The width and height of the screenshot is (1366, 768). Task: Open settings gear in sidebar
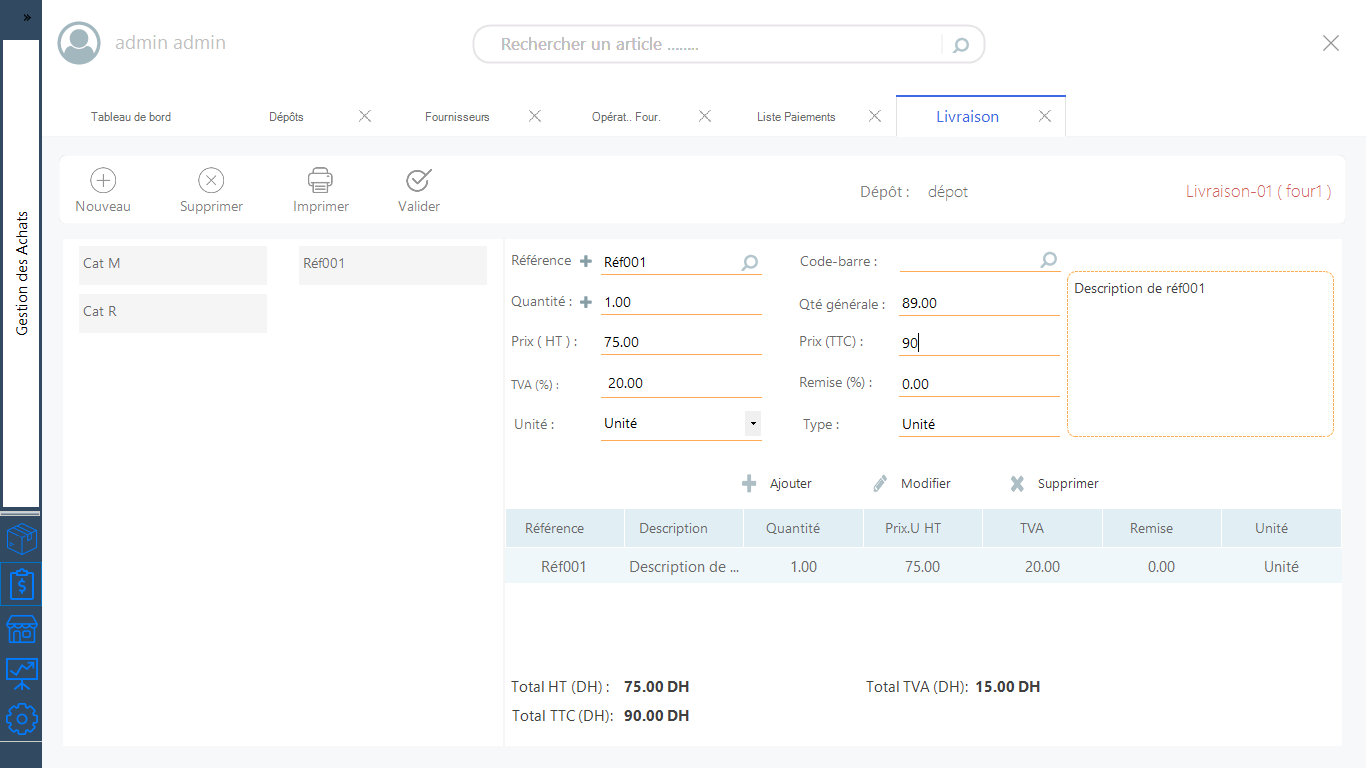tap(21, 718)
